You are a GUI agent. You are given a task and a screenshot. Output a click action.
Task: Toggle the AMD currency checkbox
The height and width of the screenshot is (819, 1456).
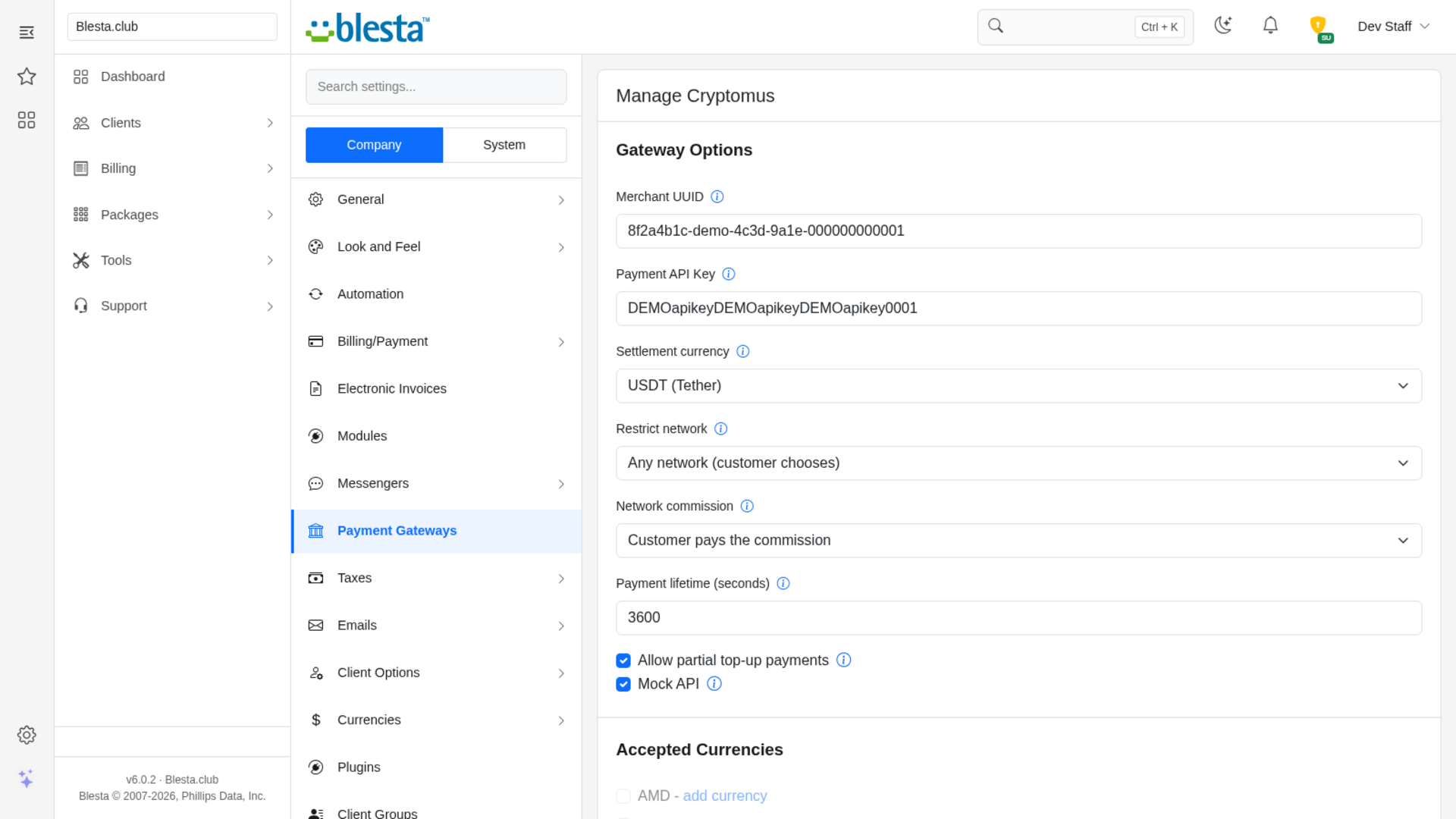pos(623,796)
